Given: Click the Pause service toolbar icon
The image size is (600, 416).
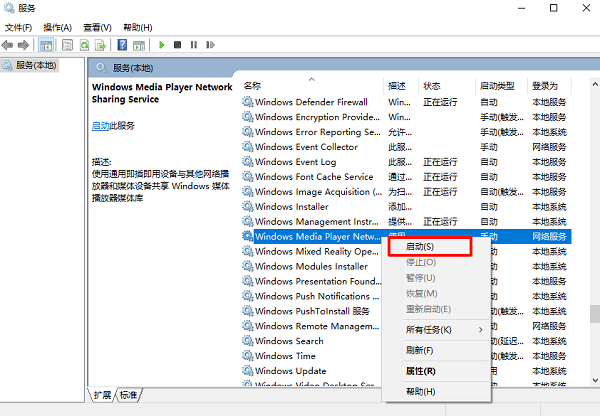Looking at the screenshot, I should 194,45.
